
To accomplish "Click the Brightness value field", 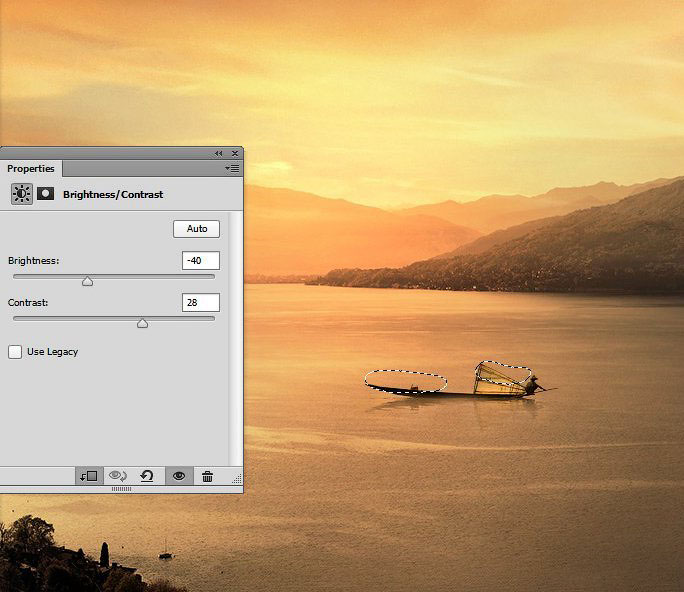I will point(201,260).
